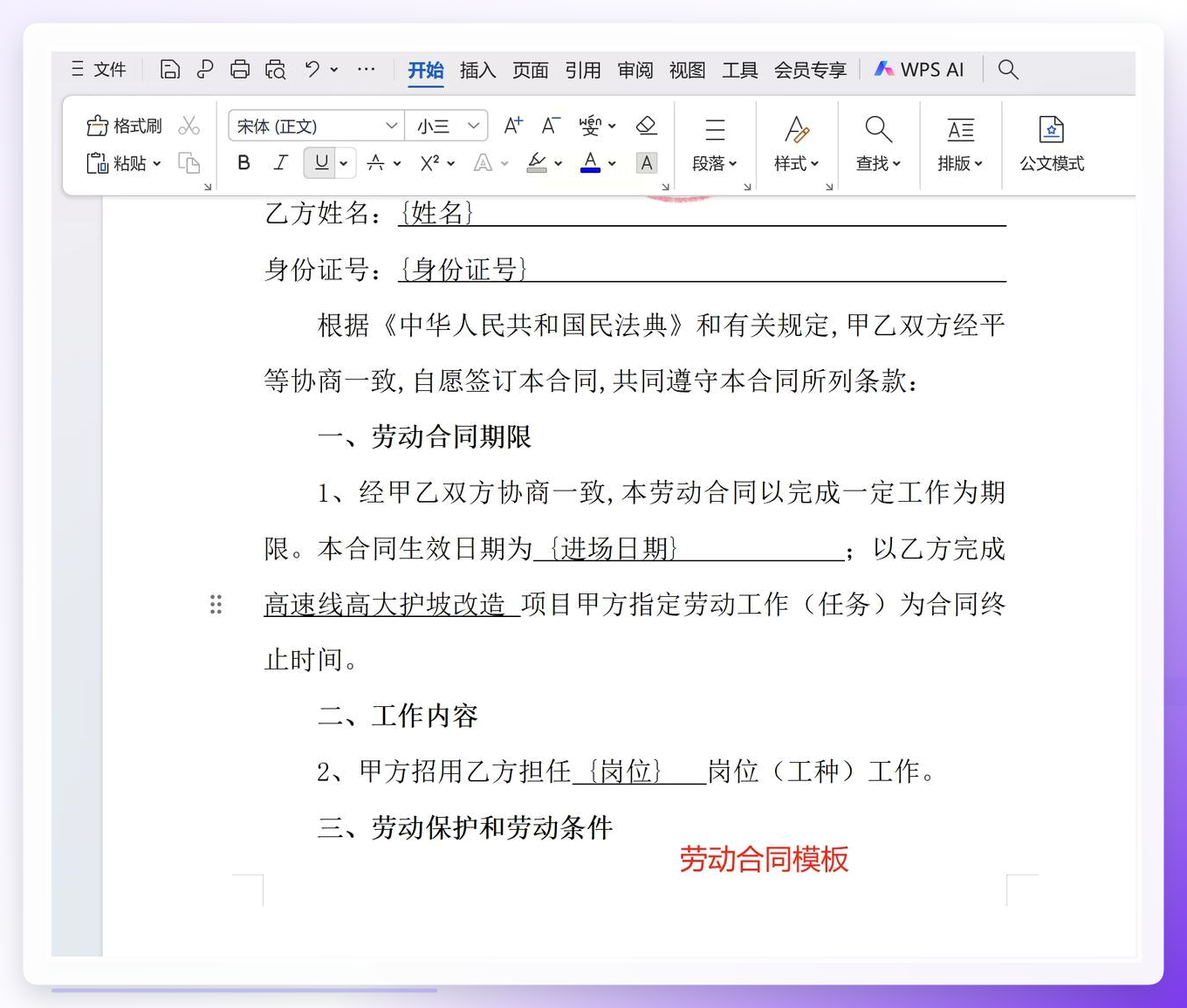Open the paragraph group dialog launcher

pos(747,187)
